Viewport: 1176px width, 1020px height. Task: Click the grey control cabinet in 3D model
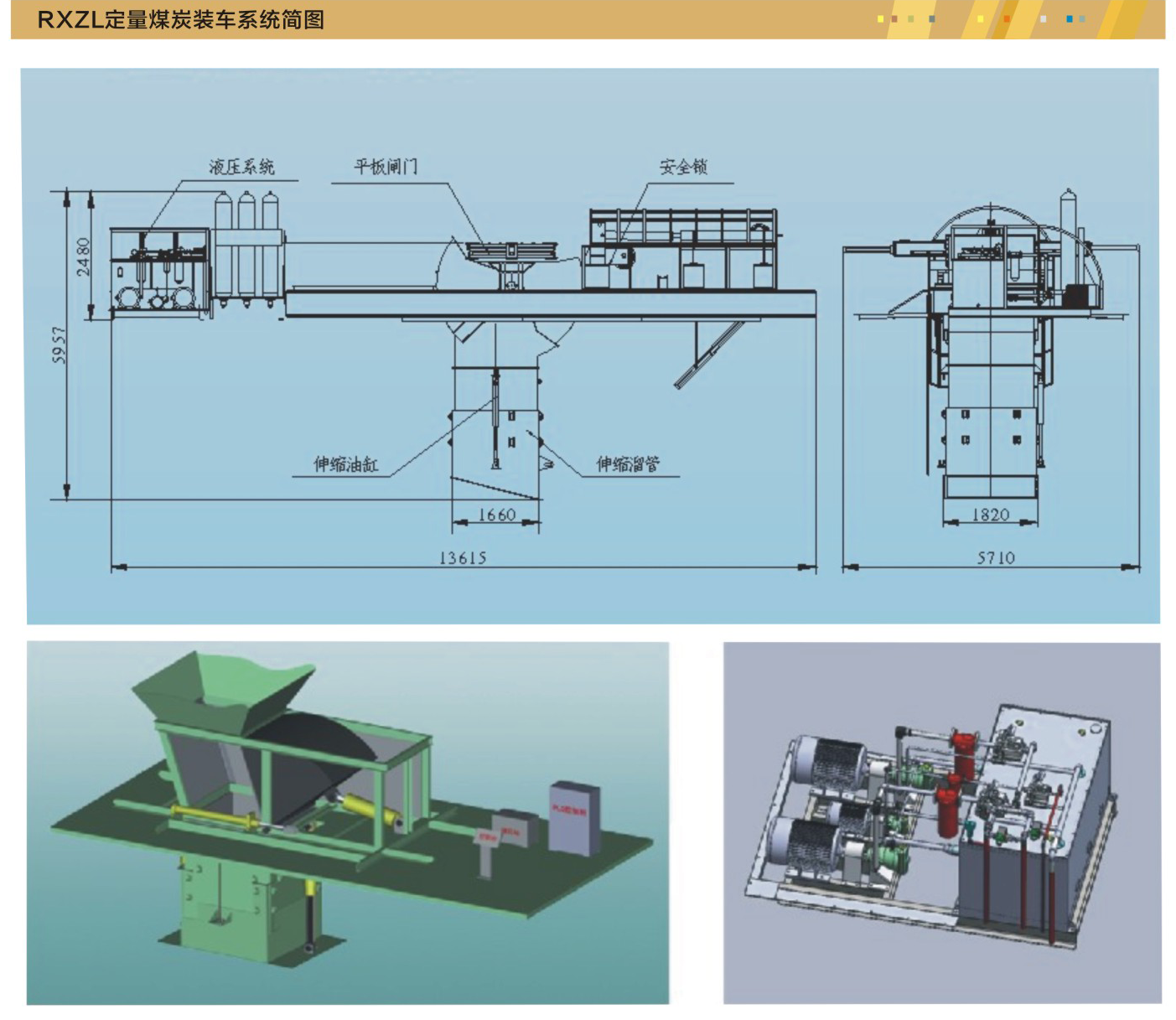(x=574, y=817)
